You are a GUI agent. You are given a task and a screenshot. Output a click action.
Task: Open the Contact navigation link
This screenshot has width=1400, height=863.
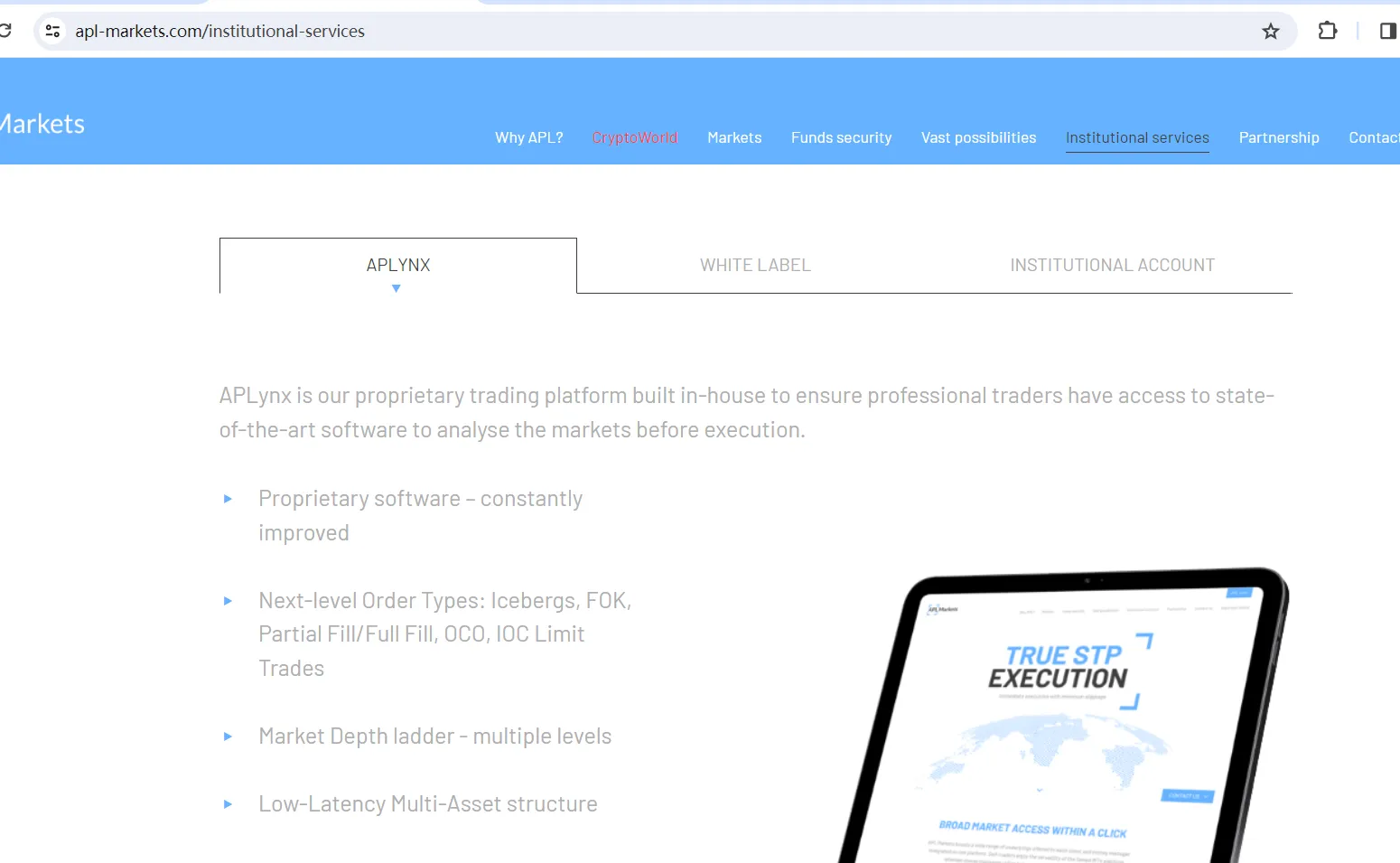point(1374,137)
